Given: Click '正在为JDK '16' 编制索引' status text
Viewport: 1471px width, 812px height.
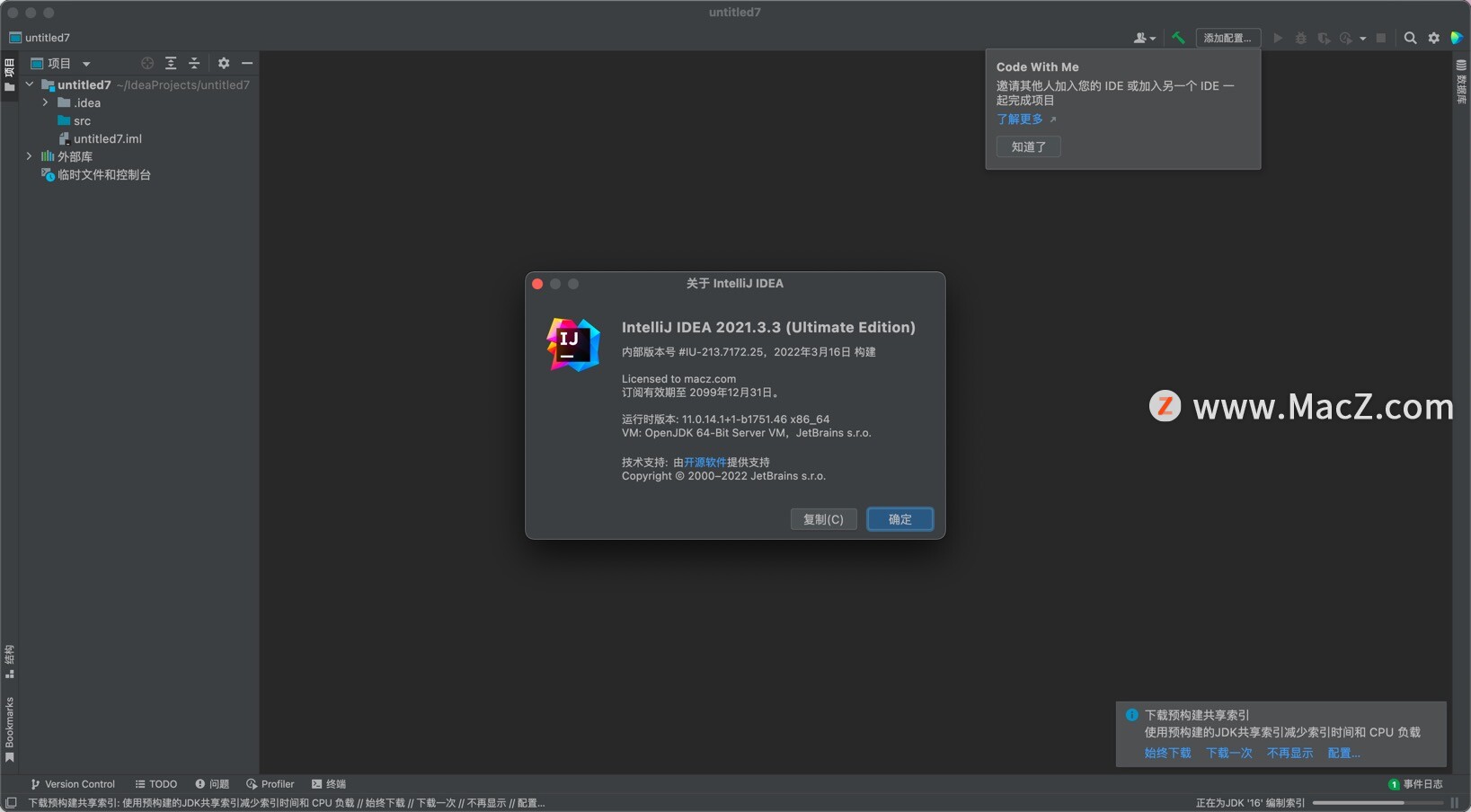Looking at the screenshot, I should [x=1250, y=803].
